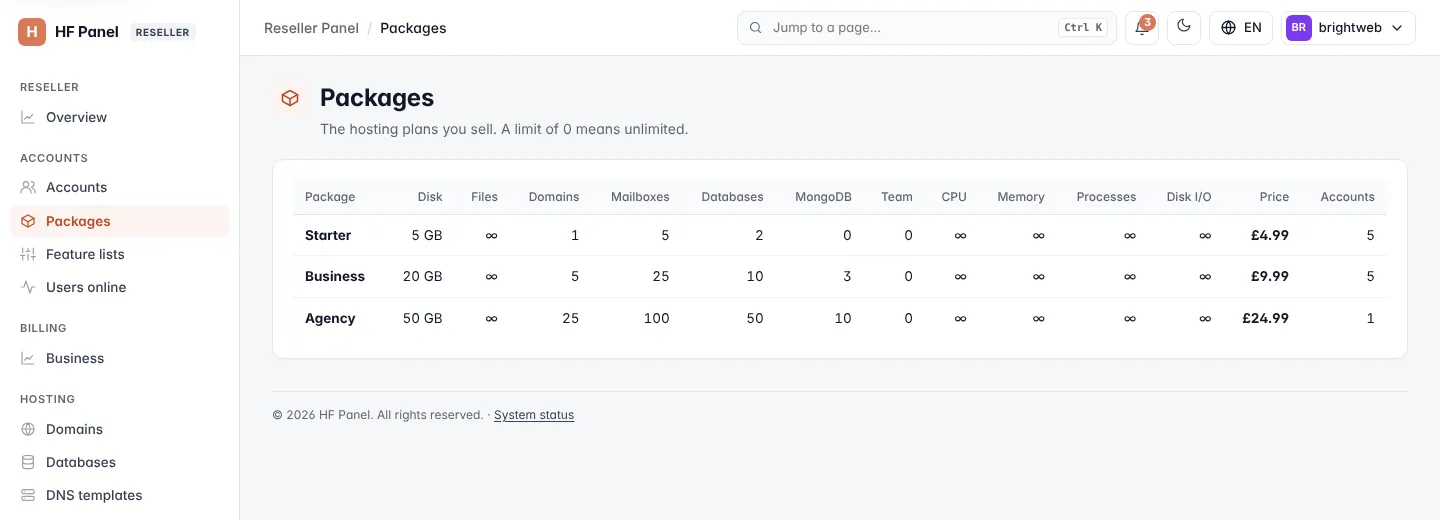The width and height of the screenshot is (1440, 520).
Task: Click the Reseller Panel breadcrumb
Action: 311,28
